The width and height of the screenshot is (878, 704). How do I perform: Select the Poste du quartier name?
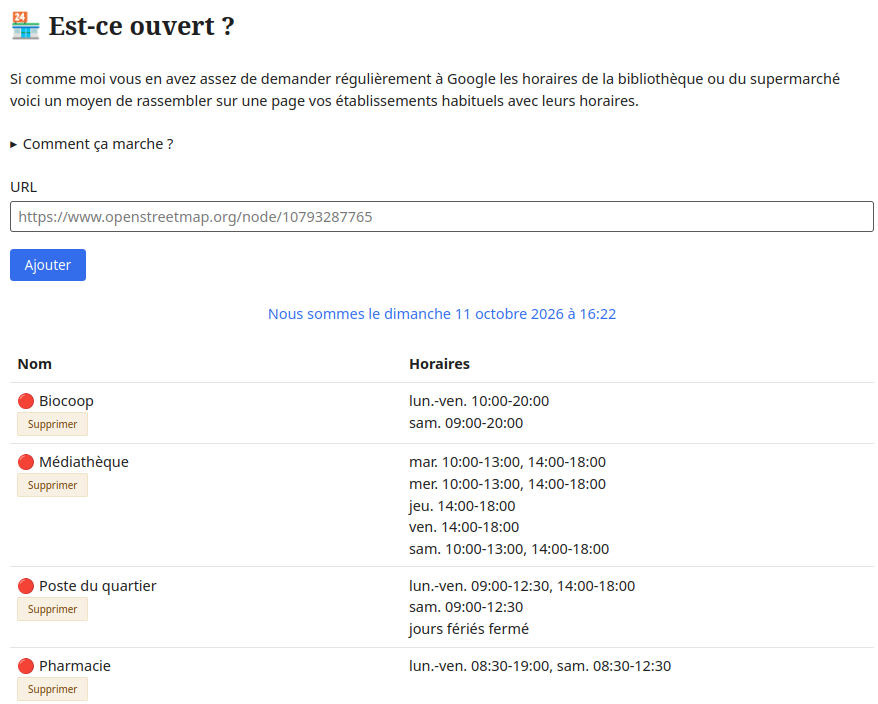pyautogui.click(x=97, y=586)
